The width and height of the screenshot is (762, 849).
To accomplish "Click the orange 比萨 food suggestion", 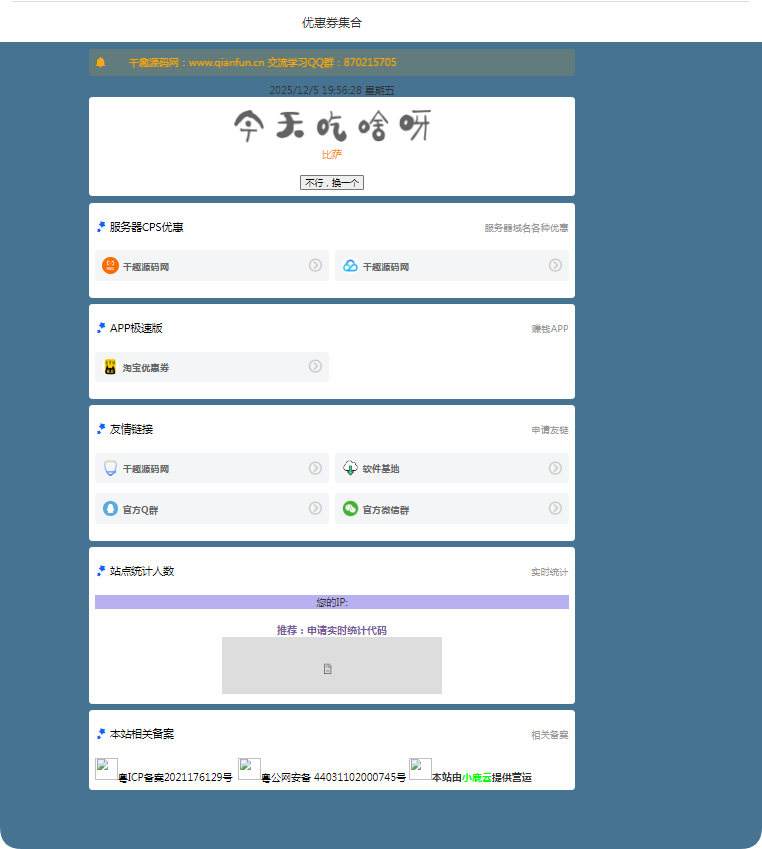I will tap(332, 154).
